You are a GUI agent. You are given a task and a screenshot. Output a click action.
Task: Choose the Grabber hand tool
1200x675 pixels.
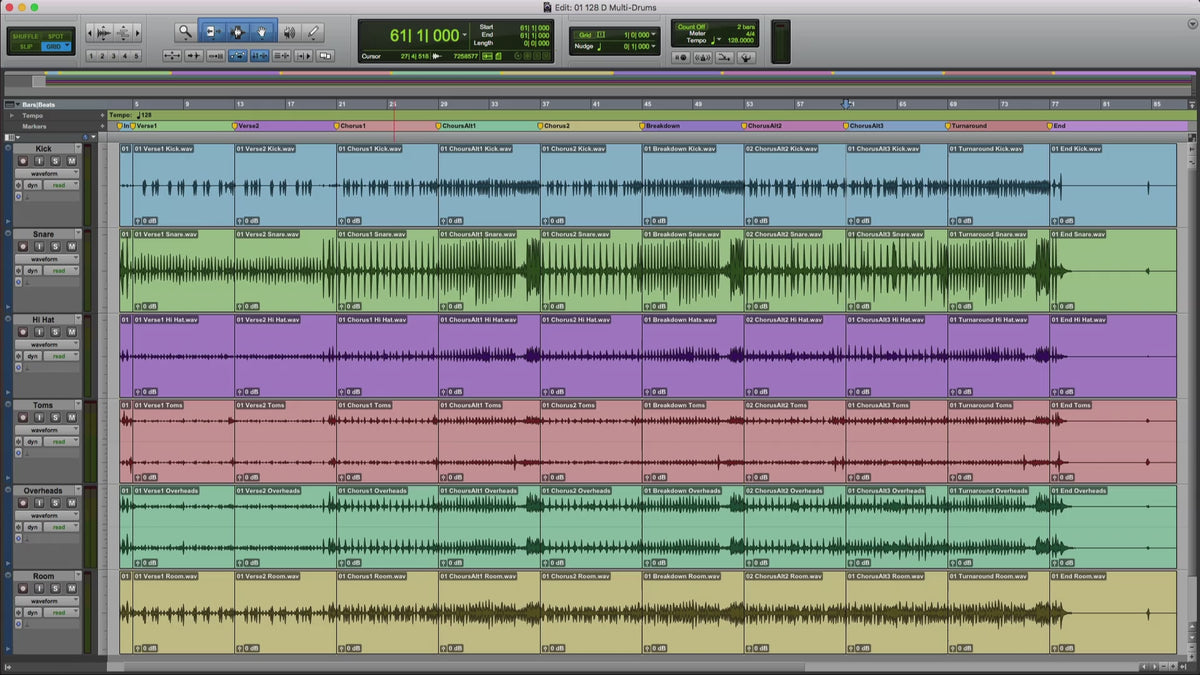pos(263,32)
